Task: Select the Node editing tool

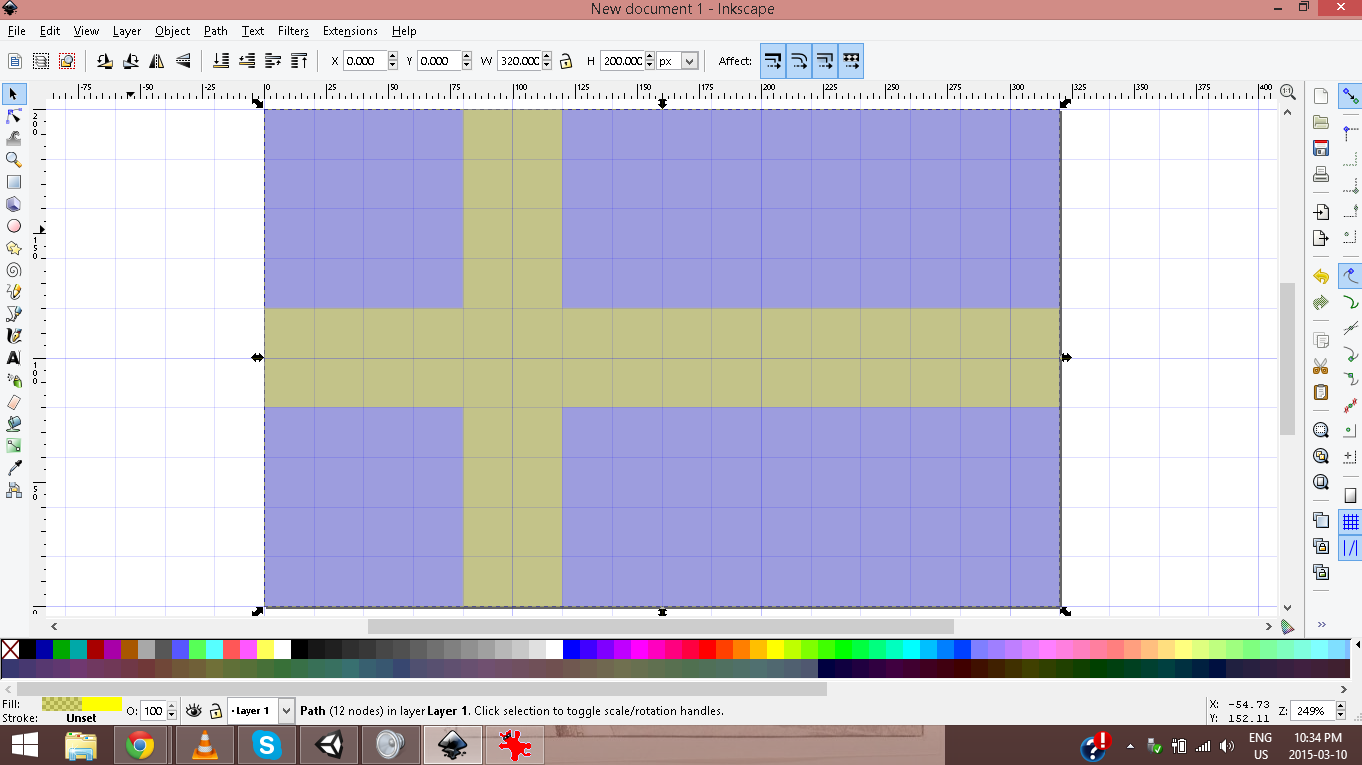Action: point(14,116)
